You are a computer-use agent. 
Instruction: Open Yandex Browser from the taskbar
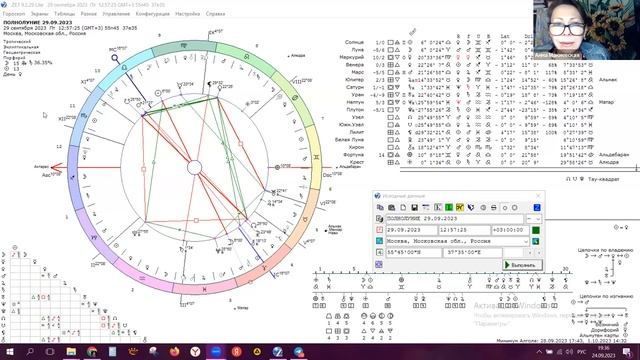coord(195,351)
